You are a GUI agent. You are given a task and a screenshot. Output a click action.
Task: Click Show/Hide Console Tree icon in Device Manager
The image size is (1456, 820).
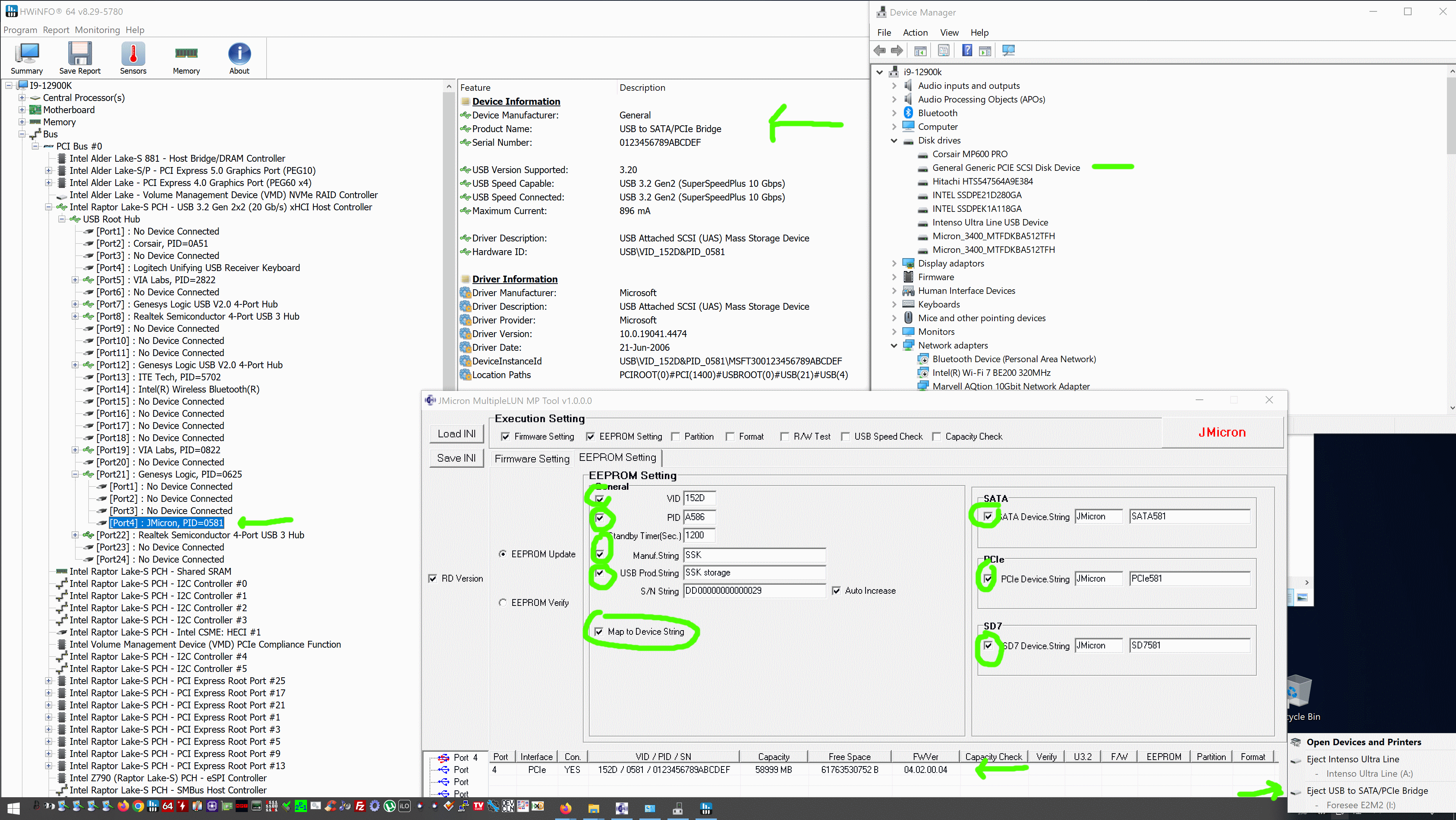point(920,51)
